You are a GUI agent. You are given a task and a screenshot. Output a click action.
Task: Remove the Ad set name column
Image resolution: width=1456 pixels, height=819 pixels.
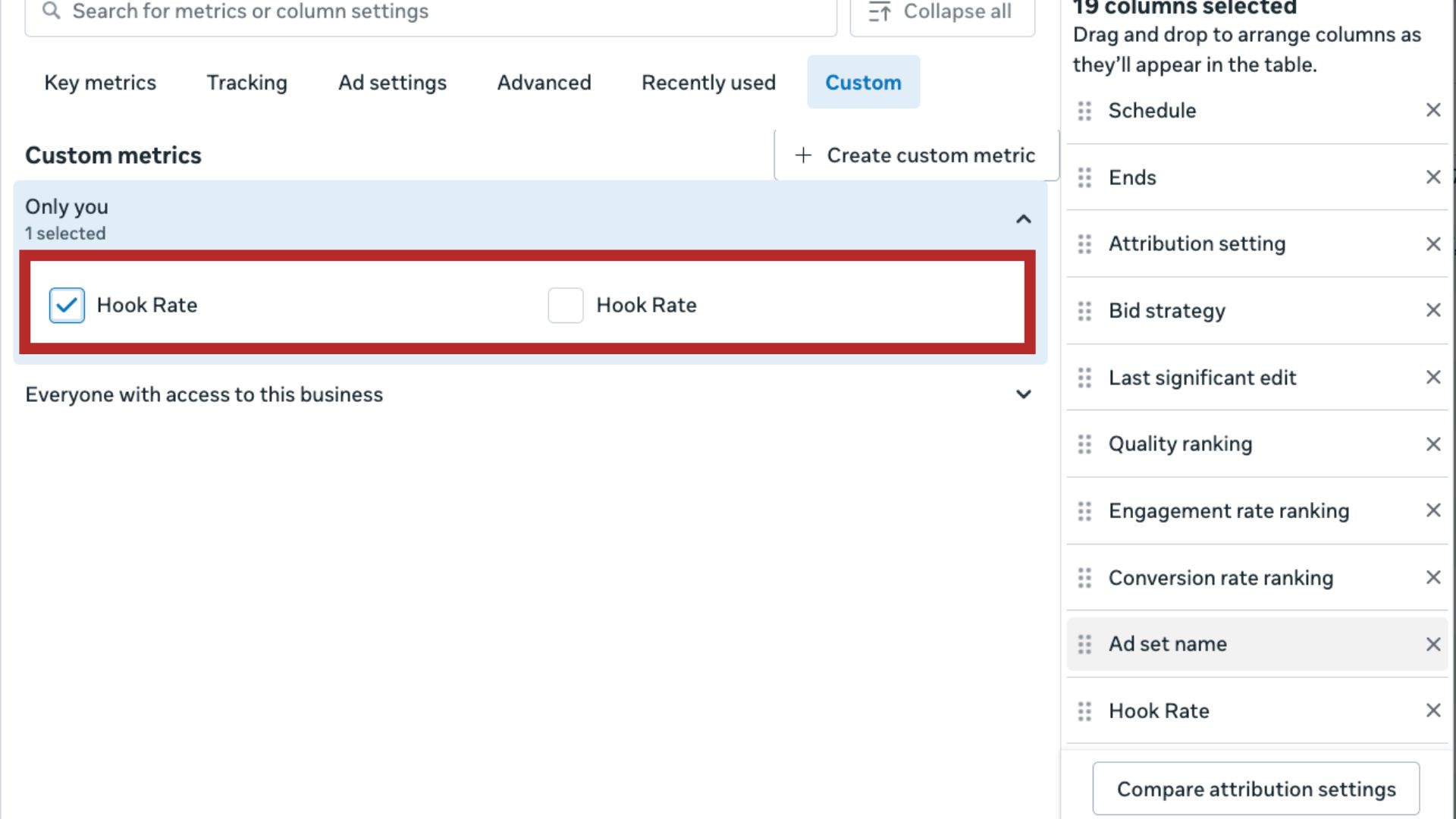[x=1432, y=645]
